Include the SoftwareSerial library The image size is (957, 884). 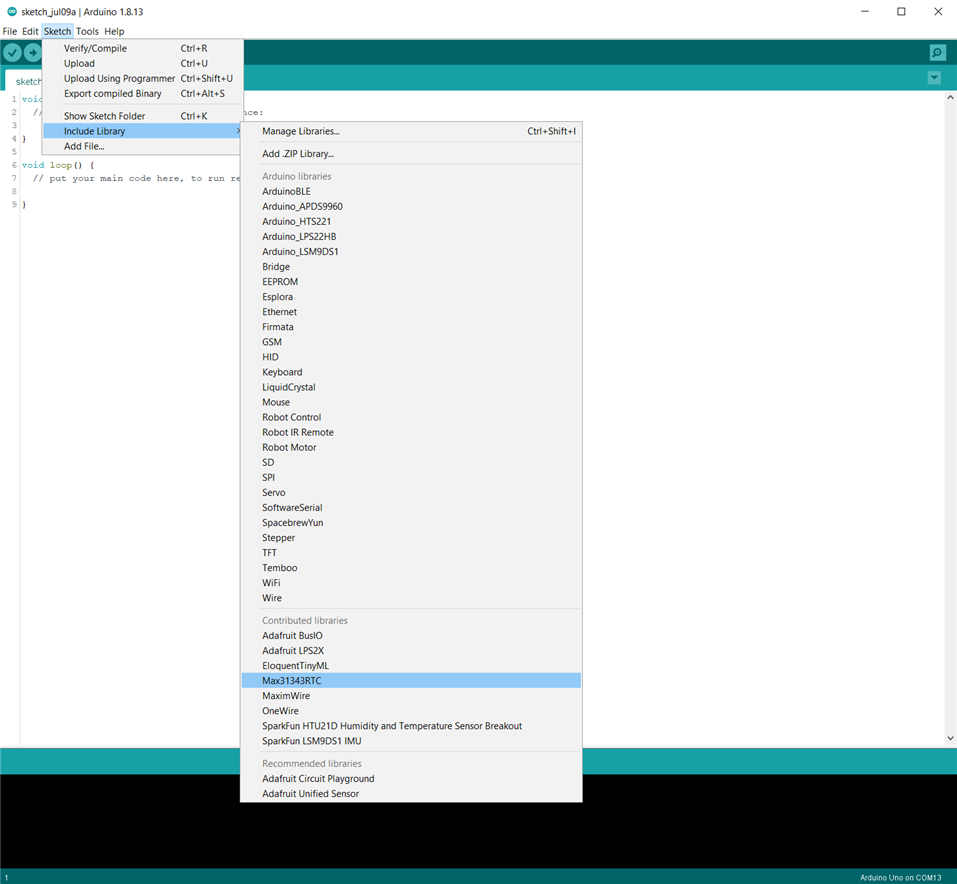click(411, 508)
